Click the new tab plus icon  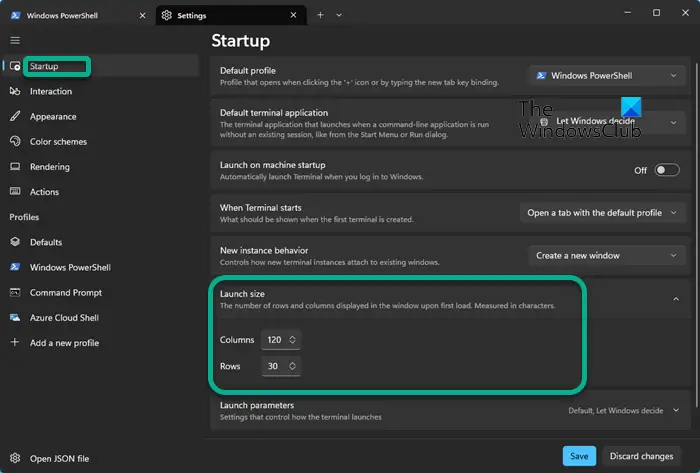click(320, 15)
